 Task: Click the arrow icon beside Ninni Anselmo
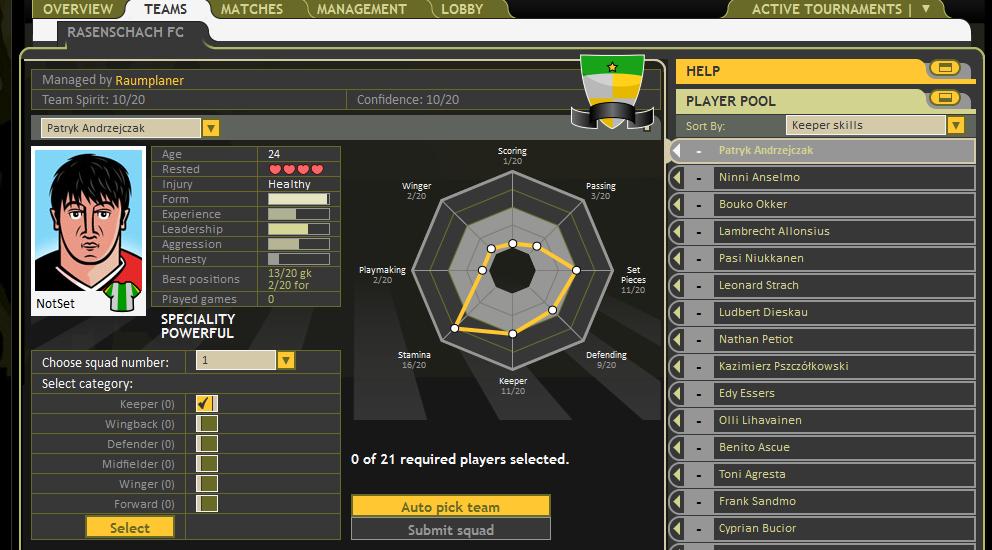tap(677, 178)
